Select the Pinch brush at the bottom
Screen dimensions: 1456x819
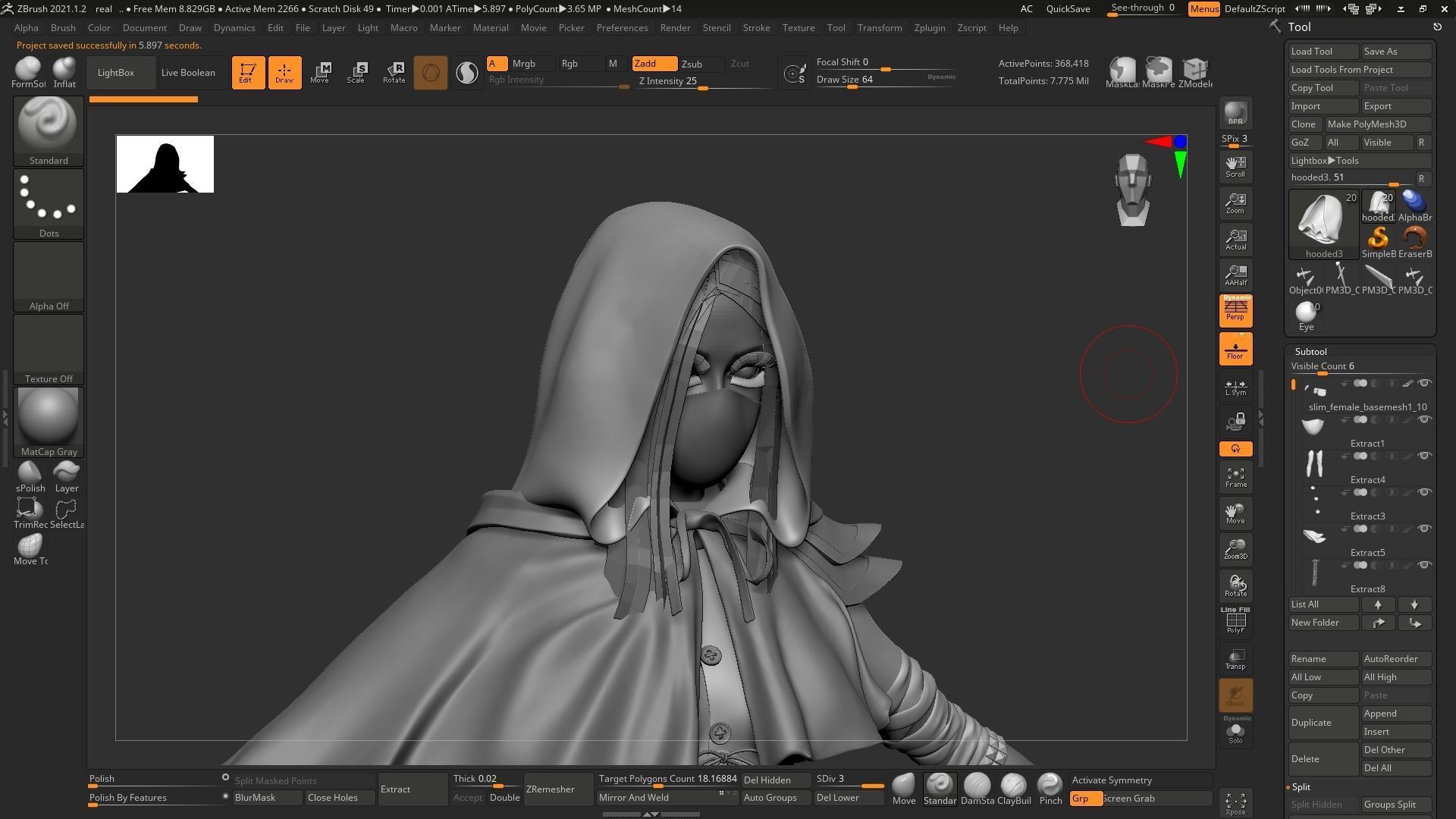tap(1050, 789)
